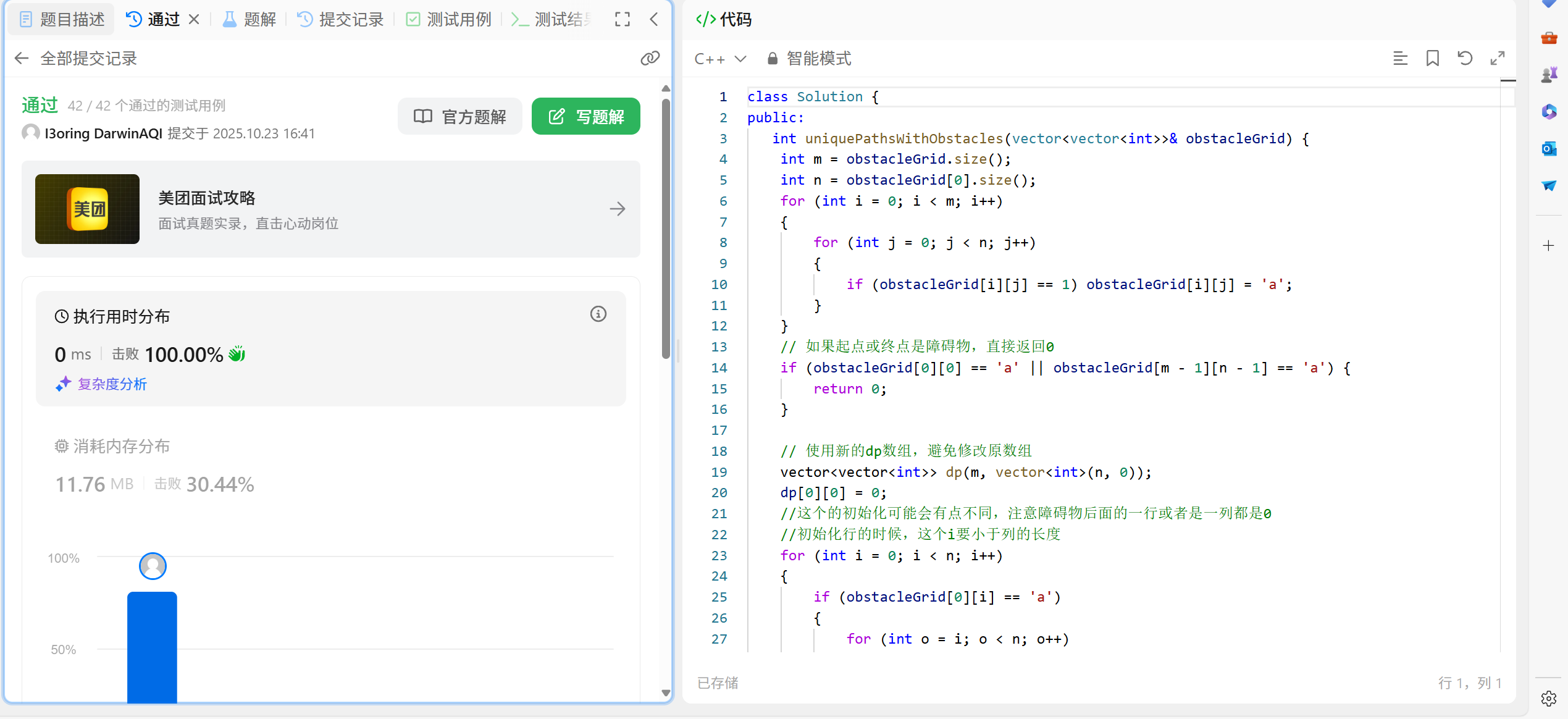This screenshot has width=1568, height=719.
Task: Click the copy link icon
Action: (x=650, y=59)
